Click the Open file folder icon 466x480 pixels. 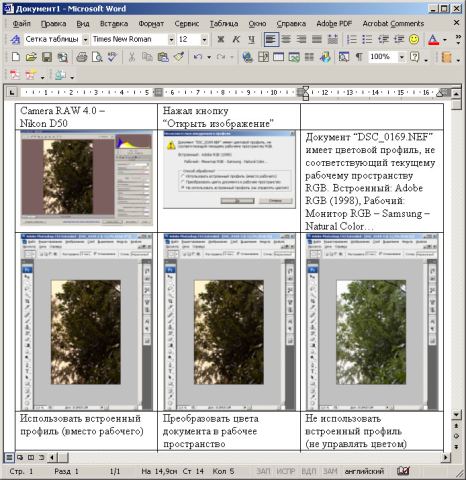[31, 57]
